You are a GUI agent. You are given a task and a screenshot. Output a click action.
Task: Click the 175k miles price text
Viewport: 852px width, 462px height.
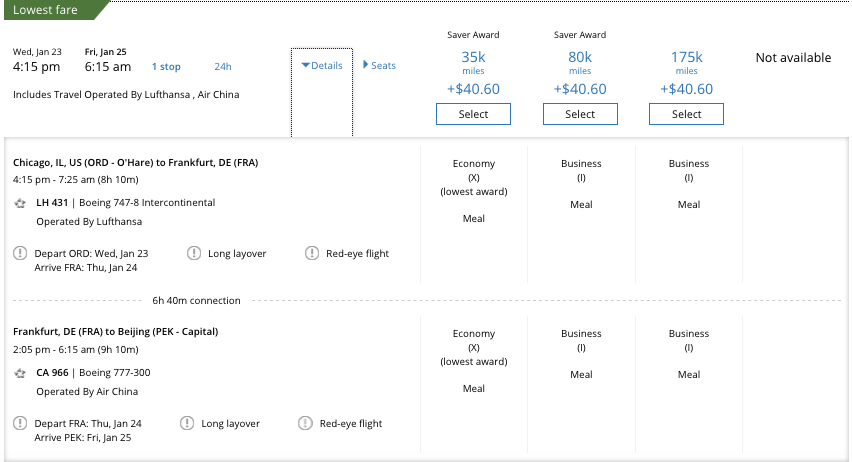(686, 58)
